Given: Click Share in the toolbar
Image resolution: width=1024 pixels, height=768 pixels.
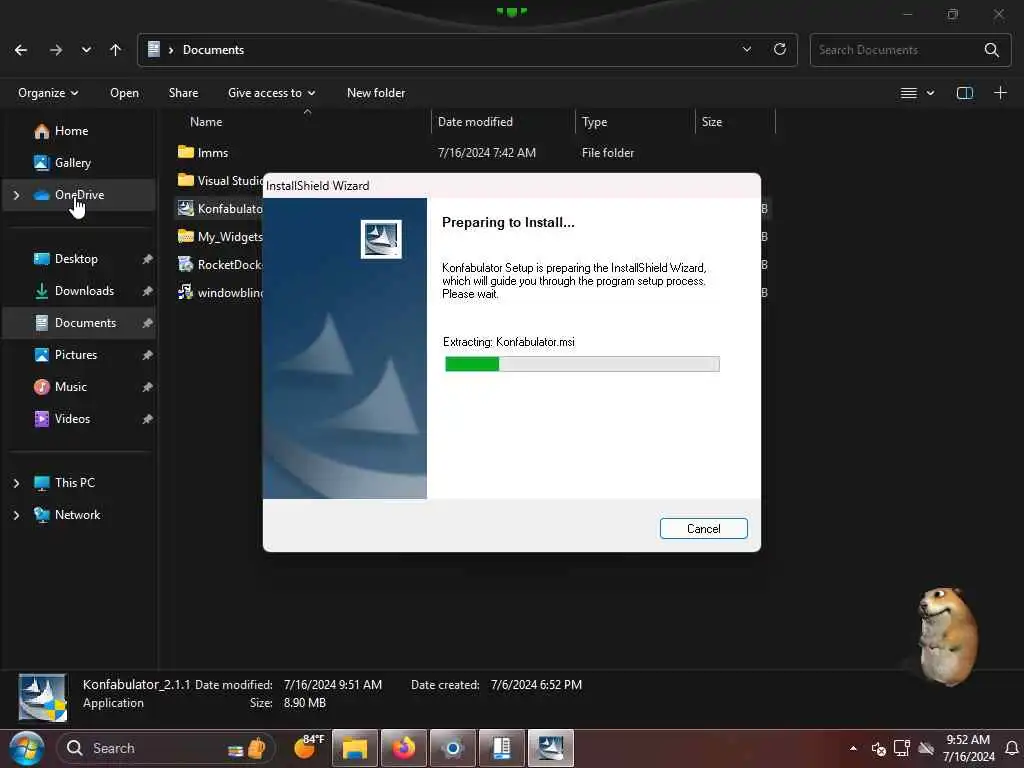Looking at the screenshot, I should [x=184, y=93].
